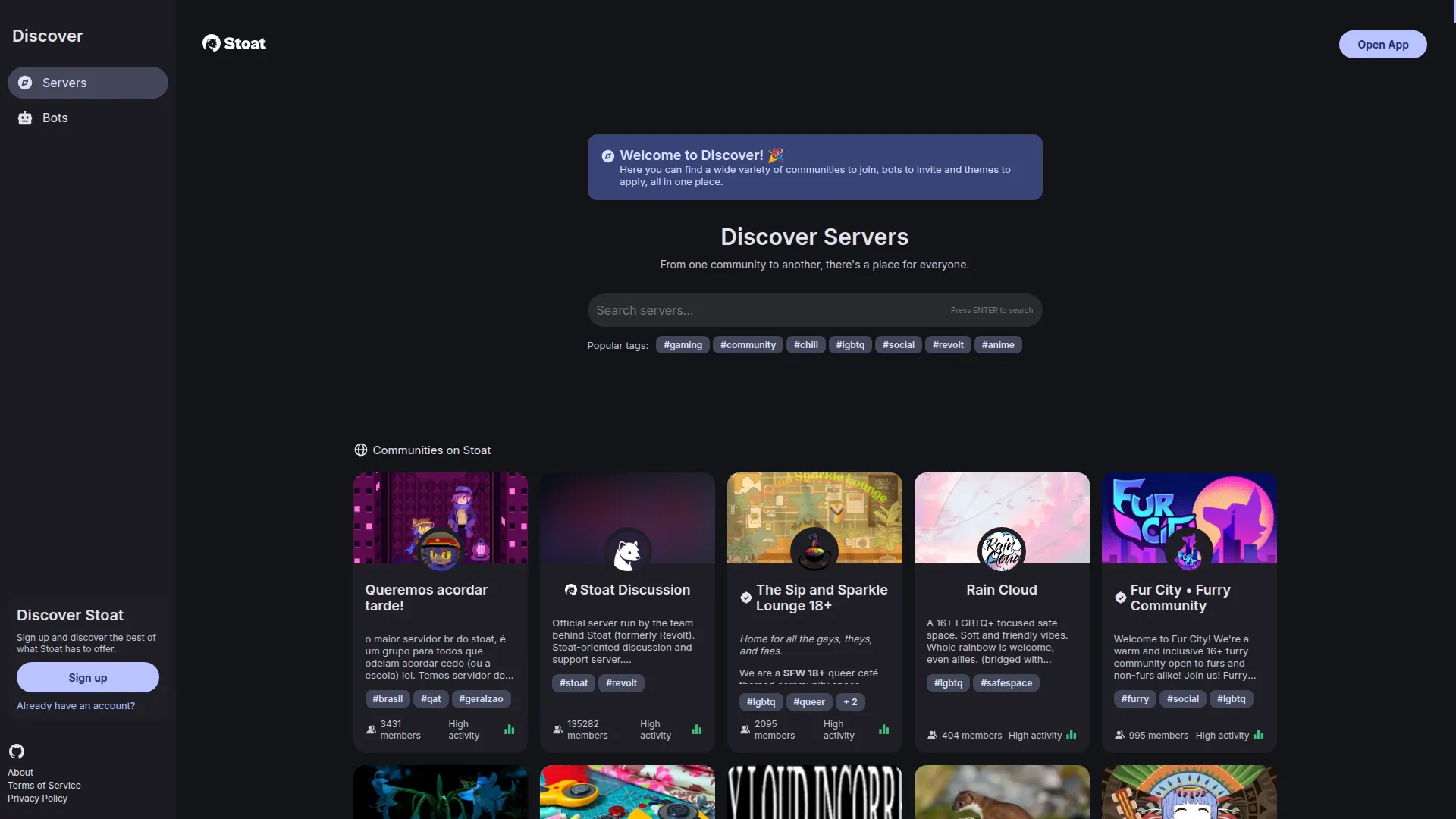Click the Sign up button
Image resolution: width=1456 pixels, height=819 pixels.
tap(88, 677)
